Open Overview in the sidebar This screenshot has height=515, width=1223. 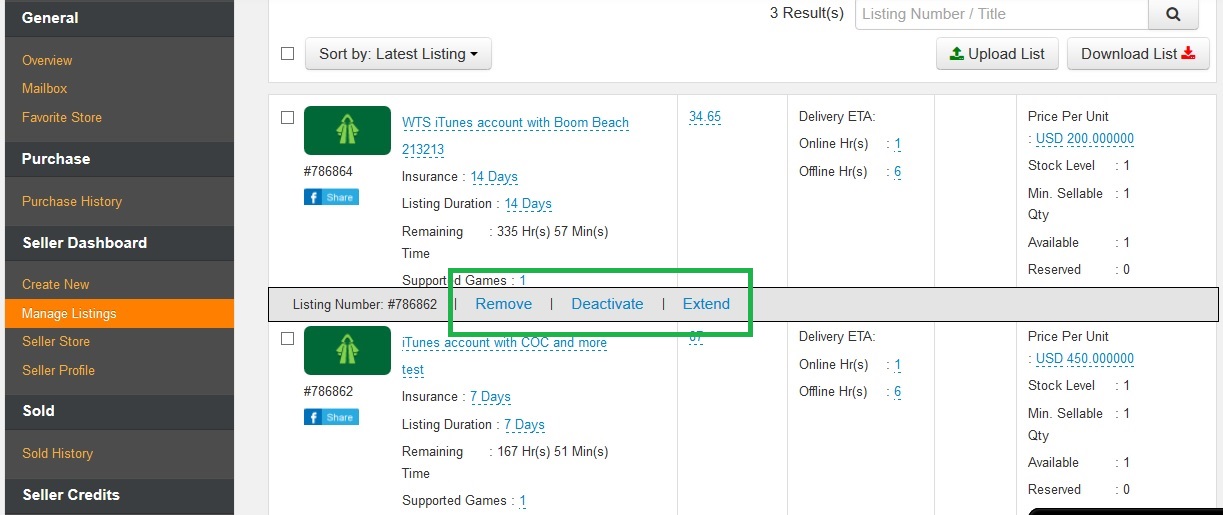click(47, 60)
